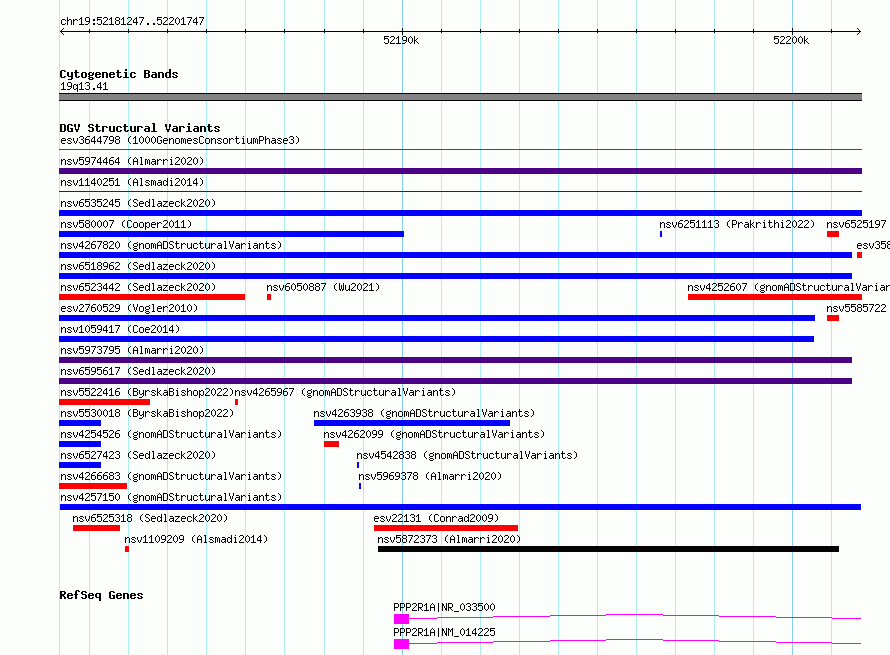Image resolution: width=890 pixels, height=655 pixels.
Task: Click nsv5872373 (Almarri2020) label
Action: [x=449, y=539]
